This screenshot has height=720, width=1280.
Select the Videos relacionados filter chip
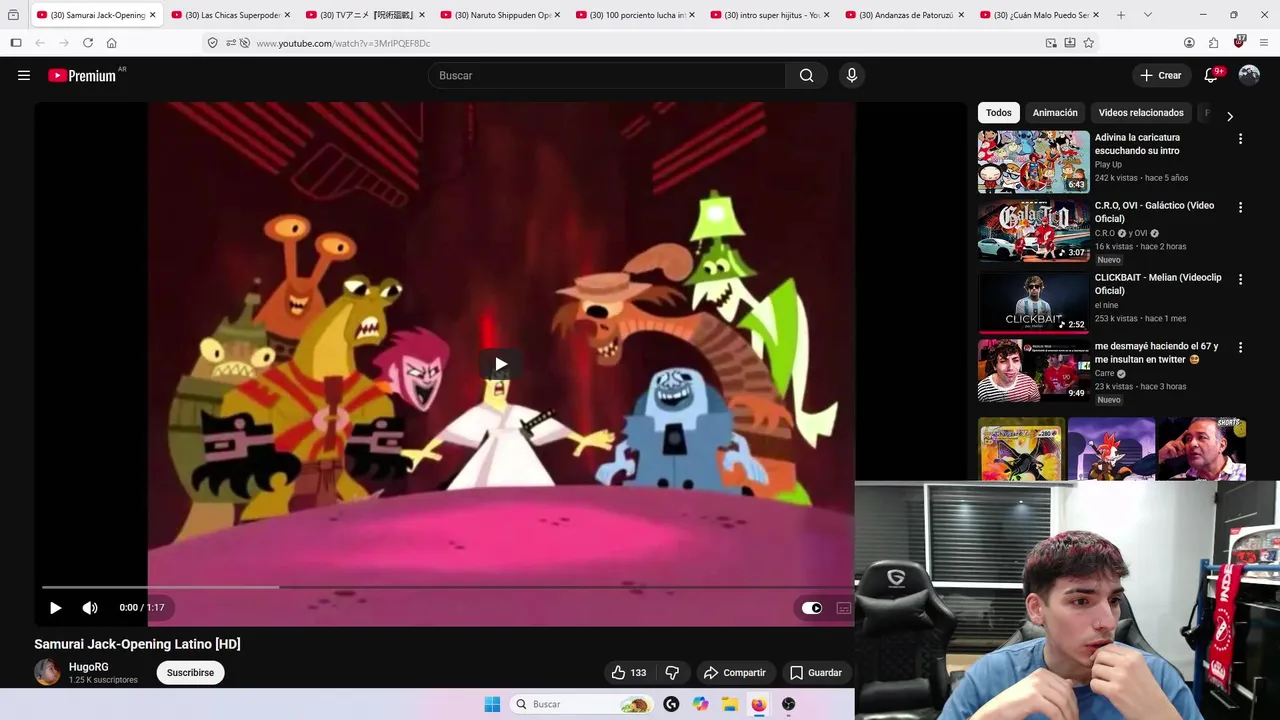1141,113
